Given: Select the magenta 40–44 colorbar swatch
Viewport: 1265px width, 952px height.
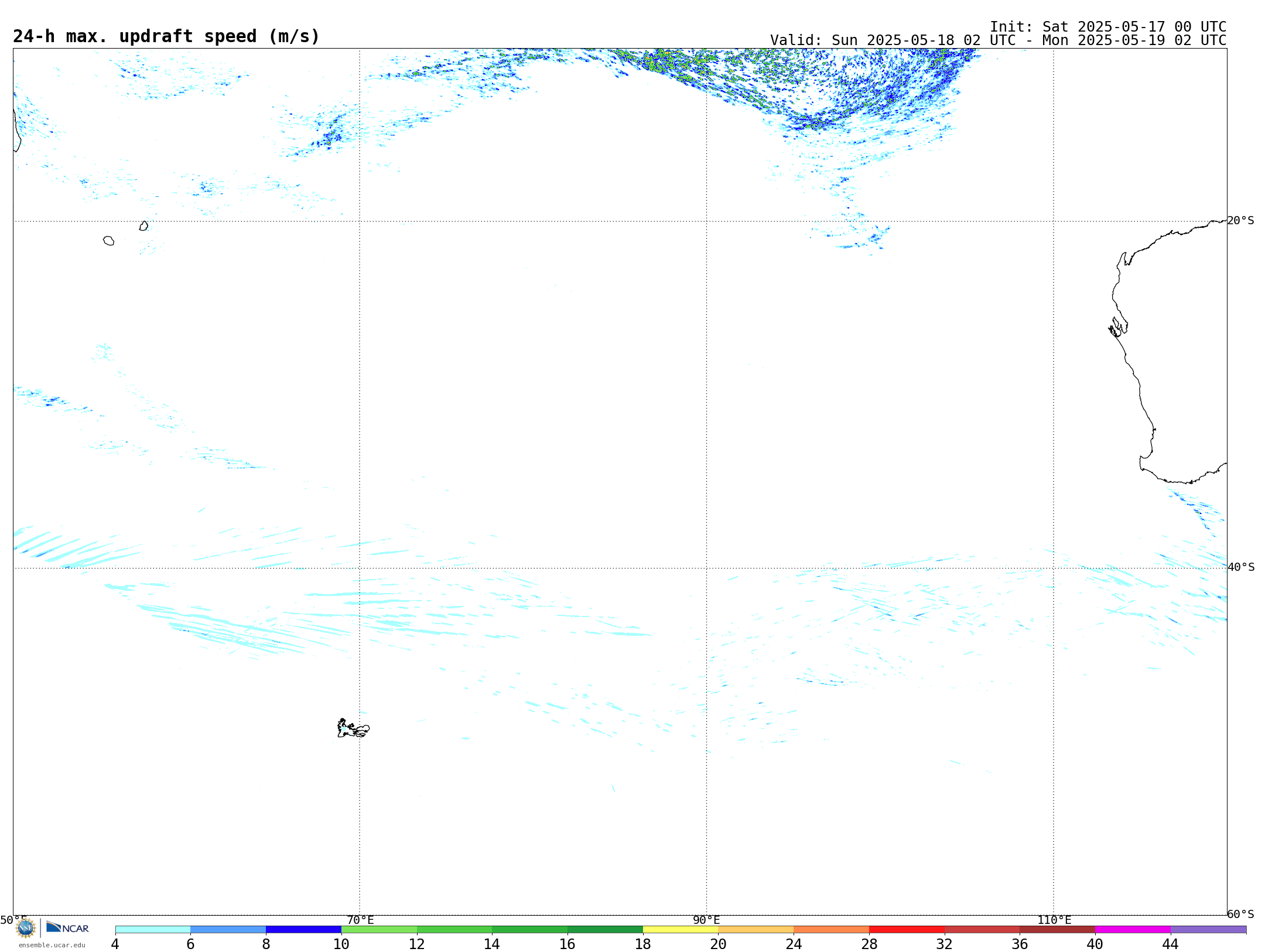Looking at the screenshot, I should click(x=1133, y=930).
